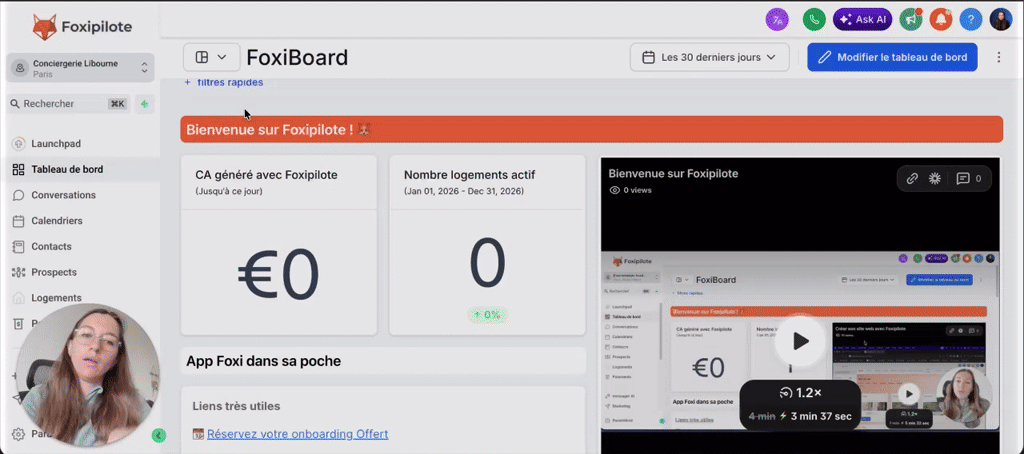Open the blue help question-mark icon
The image size is (1024, 454).
971,20
